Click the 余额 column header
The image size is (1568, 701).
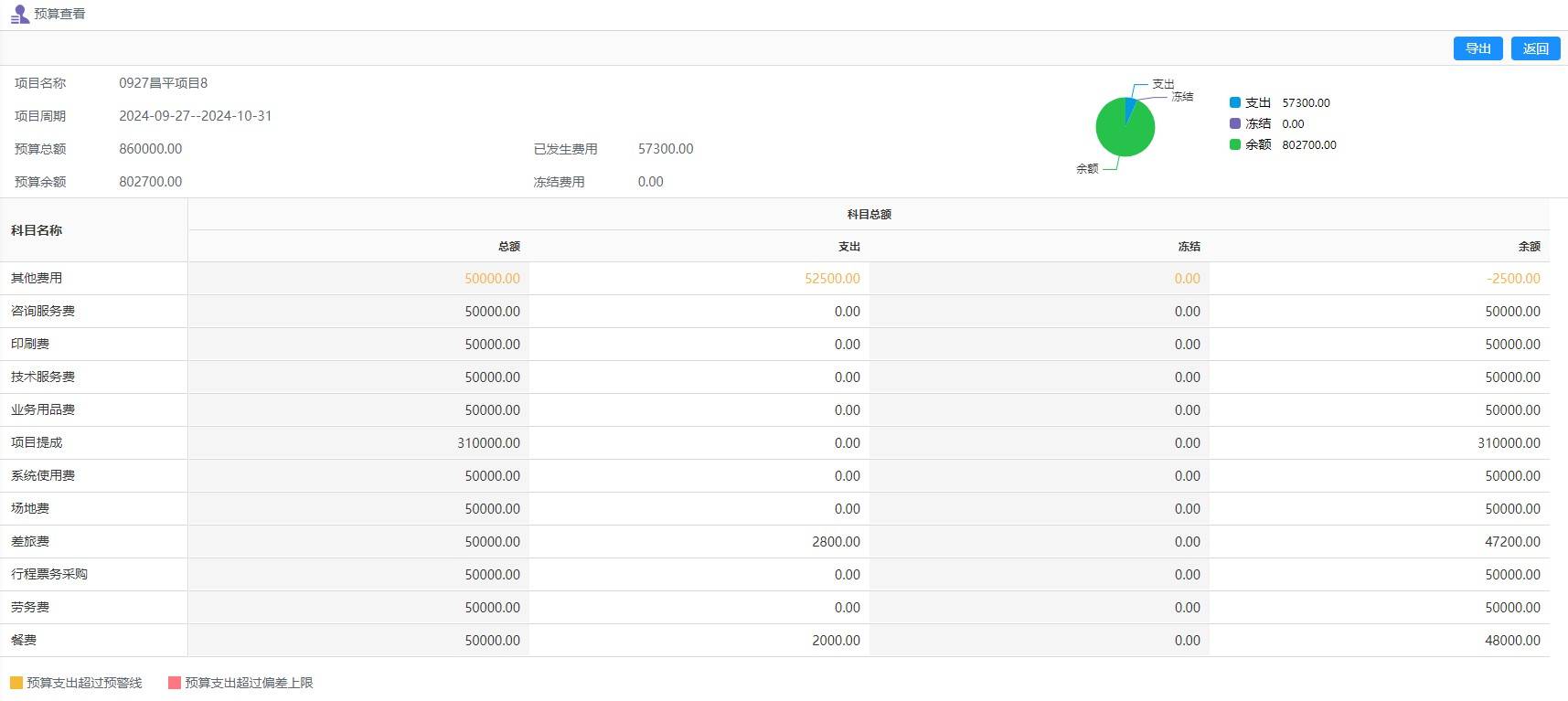click(1529, 247)
